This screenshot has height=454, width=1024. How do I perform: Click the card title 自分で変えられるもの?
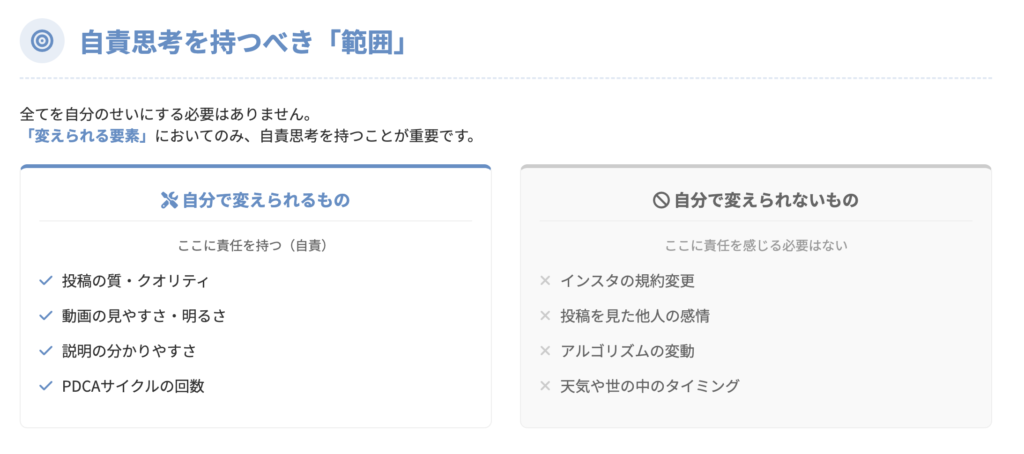(265, 200)
